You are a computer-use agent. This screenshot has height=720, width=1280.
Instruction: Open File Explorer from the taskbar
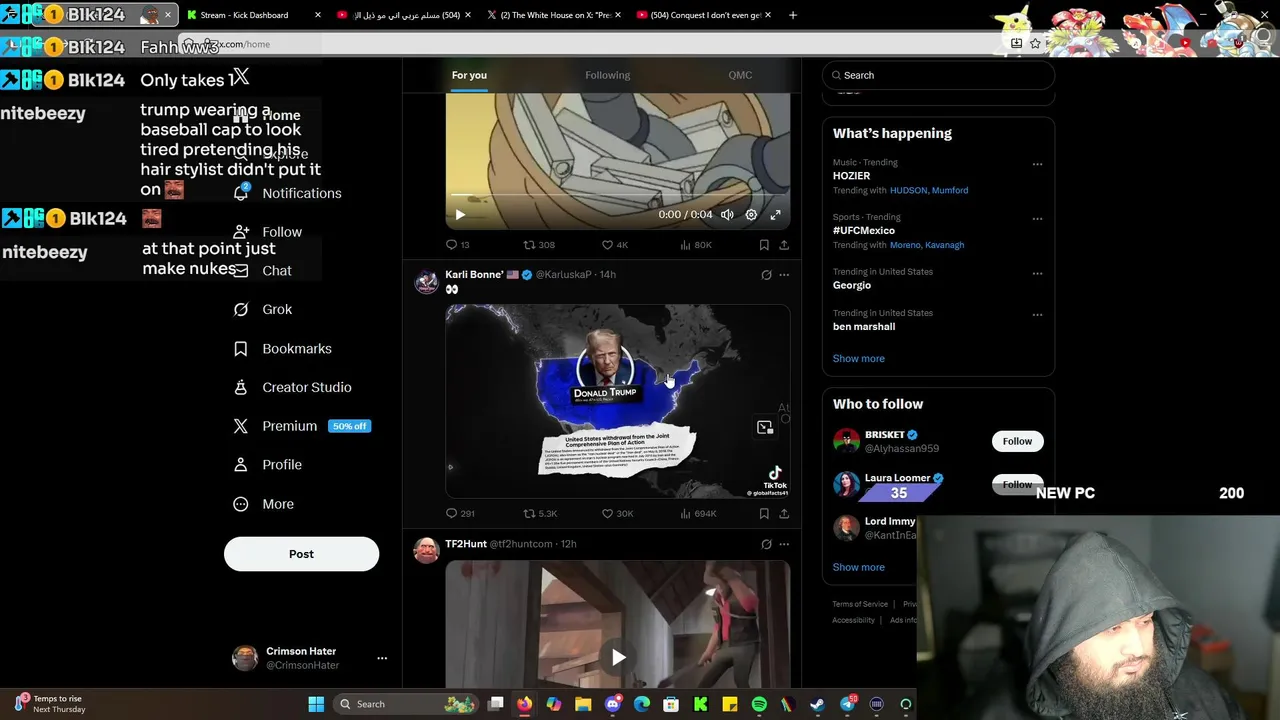pyautogui.click(x=583, y=704)
